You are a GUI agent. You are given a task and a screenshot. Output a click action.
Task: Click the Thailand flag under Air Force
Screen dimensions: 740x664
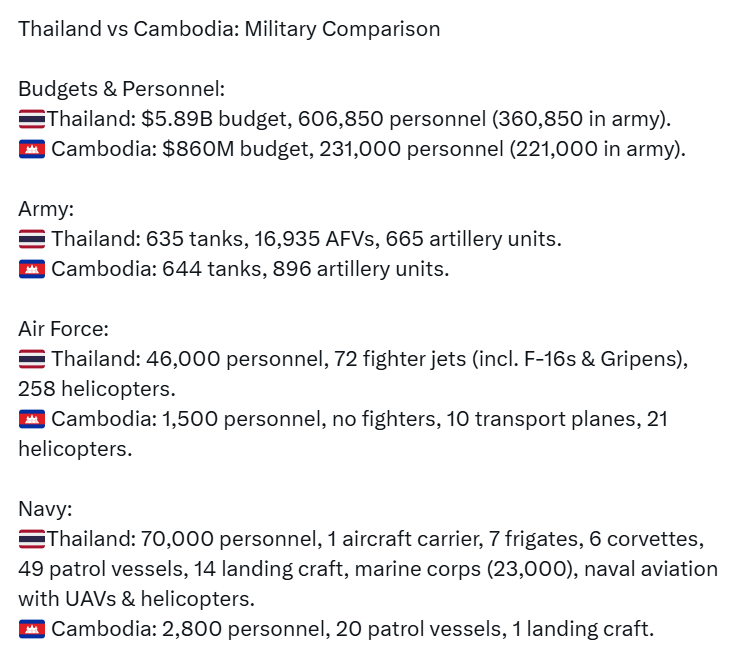32,359
